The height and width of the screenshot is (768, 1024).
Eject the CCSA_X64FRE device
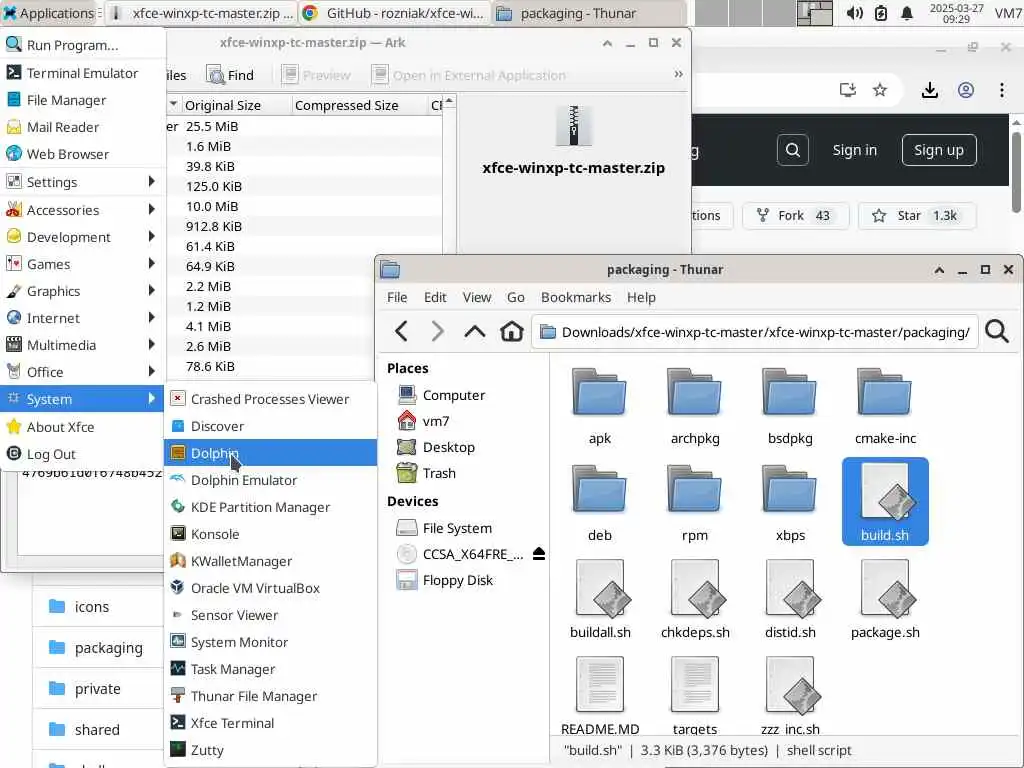538,554
